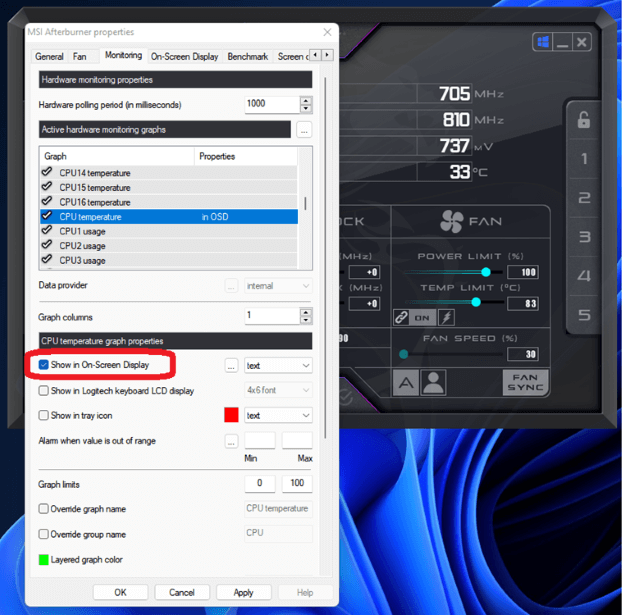Viewport: 622px width, 615px height.
Task: Toggle the ON button next to link icon
Action: coord(422,318)
